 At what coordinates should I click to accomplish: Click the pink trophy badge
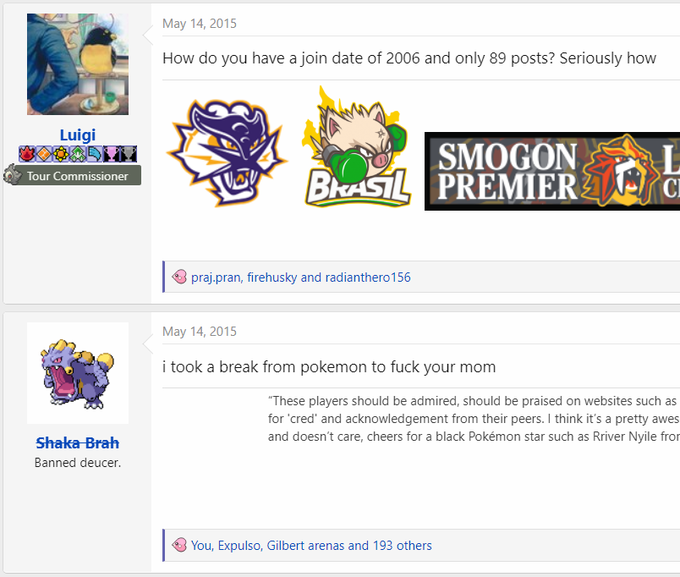[111, 154]
